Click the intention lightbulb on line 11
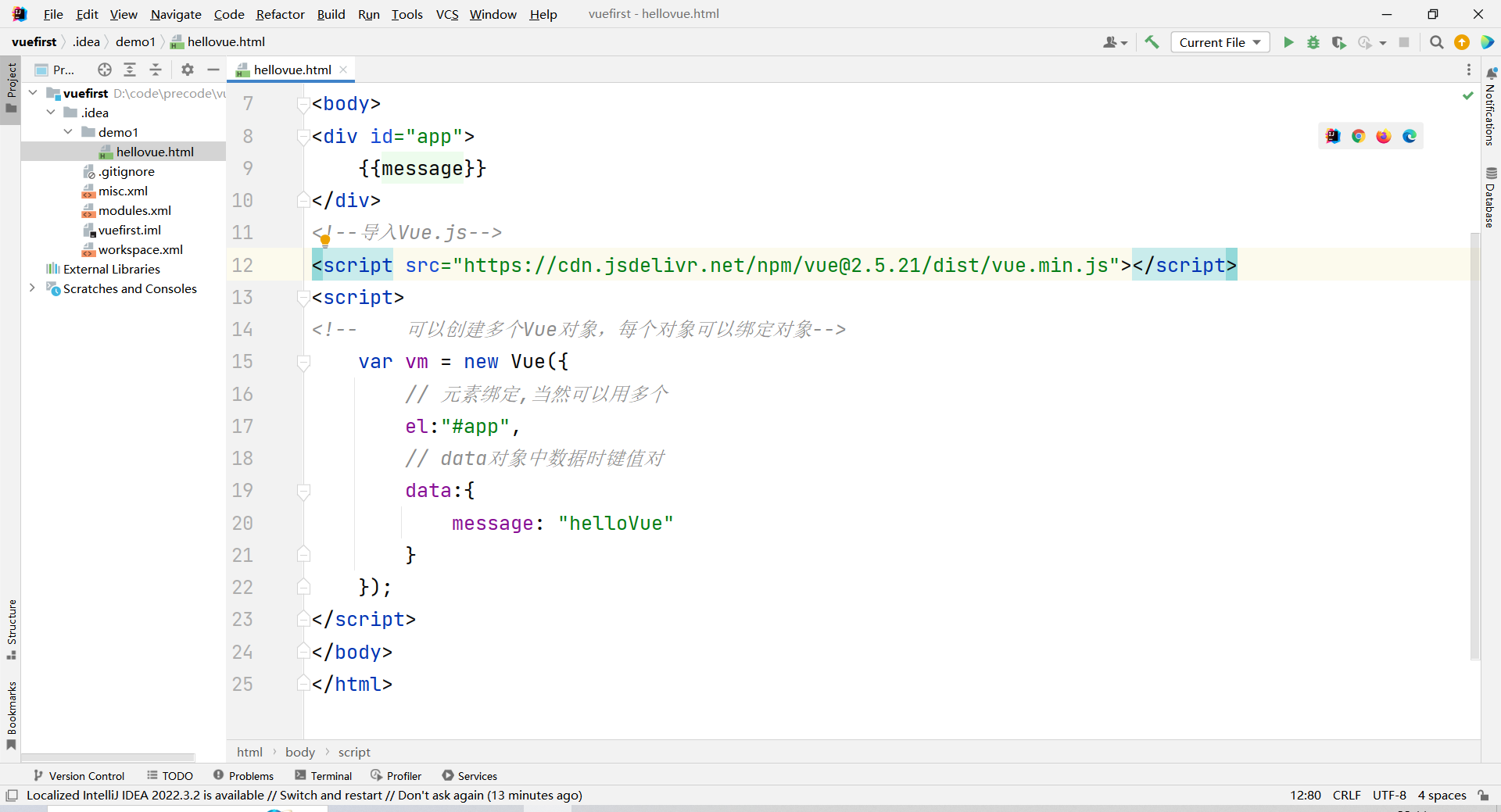The width and height of the screenshot is (1501, 812). point(325,241)
